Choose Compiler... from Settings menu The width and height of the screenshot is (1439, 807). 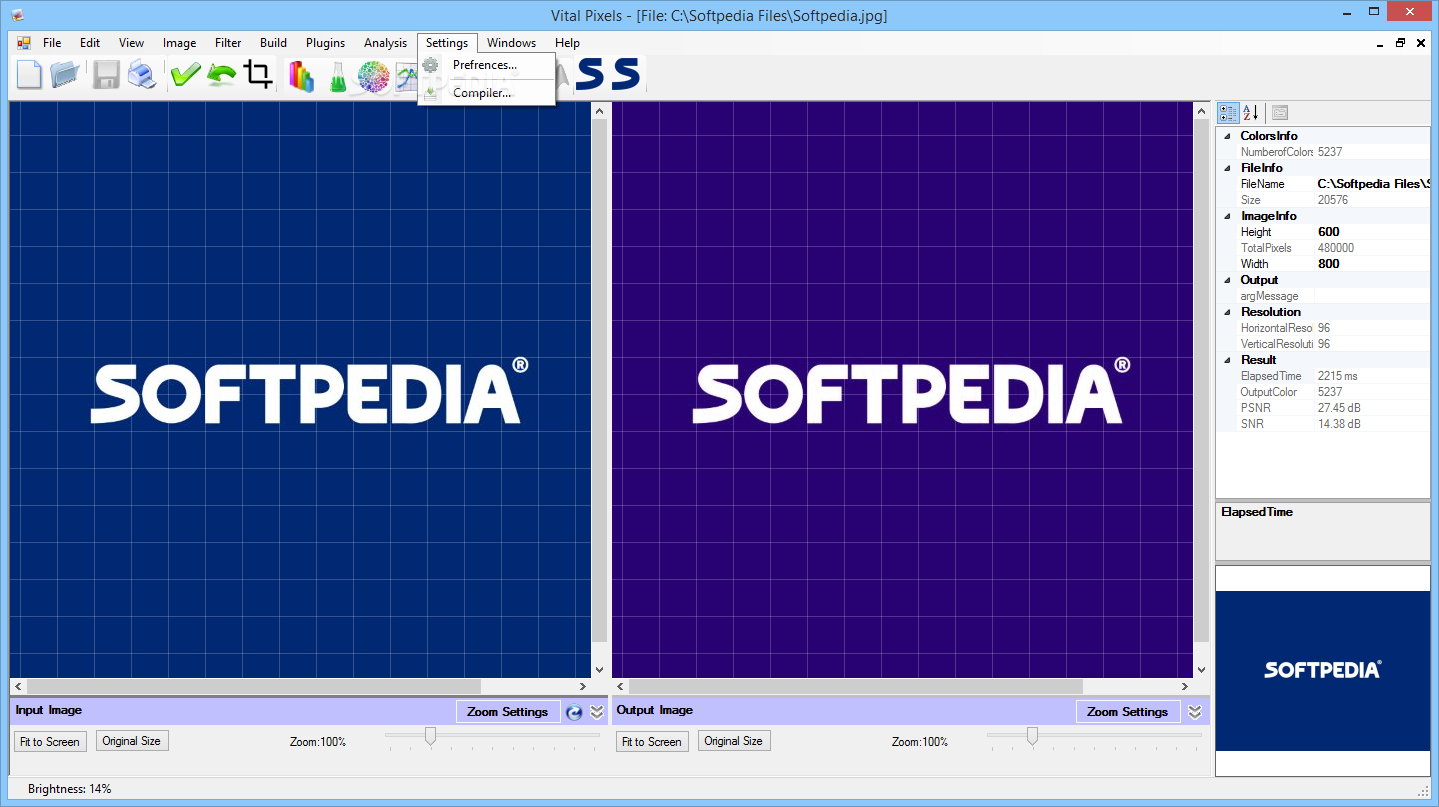(x=487, y=93)
